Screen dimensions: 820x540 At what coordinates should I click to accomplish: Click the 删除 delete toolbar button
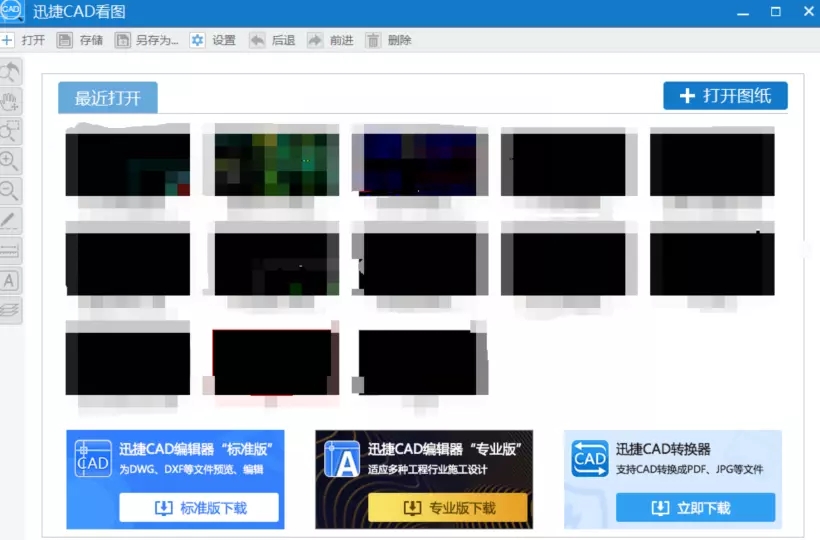coord(388,40)
